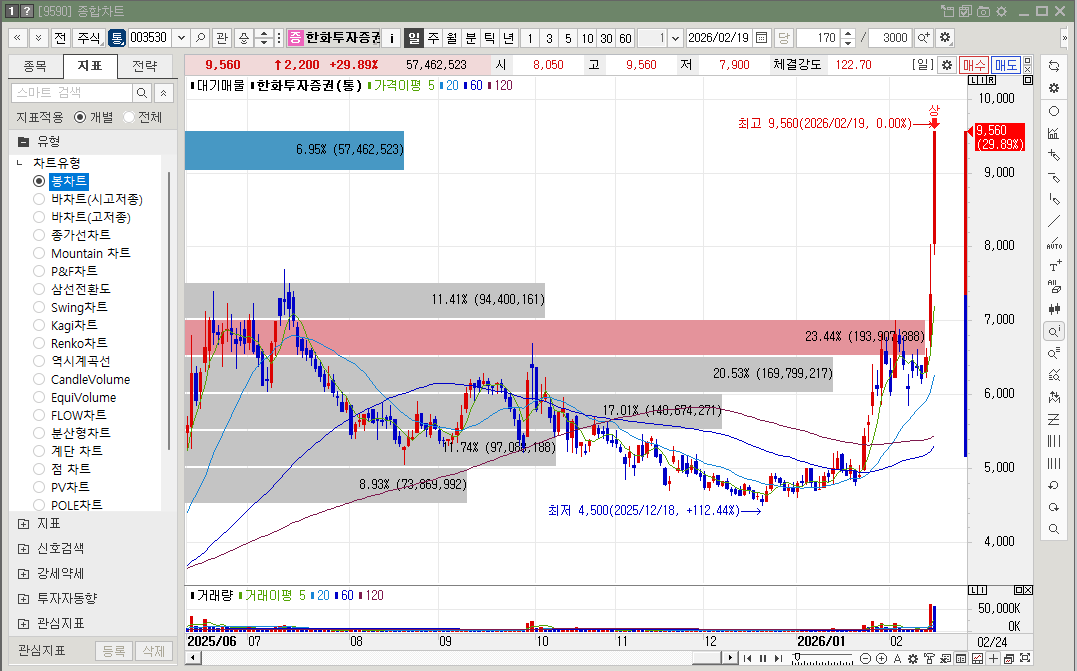Viewport: 1077px width, 671px height.
Task: Click the 매도 sell button
Action: pyautogui.click(x=1006, y=65)
